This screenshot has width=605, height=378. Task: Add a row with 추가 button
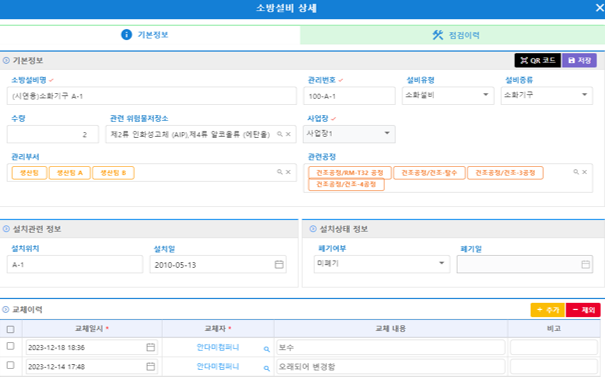[x=548, y=310]
